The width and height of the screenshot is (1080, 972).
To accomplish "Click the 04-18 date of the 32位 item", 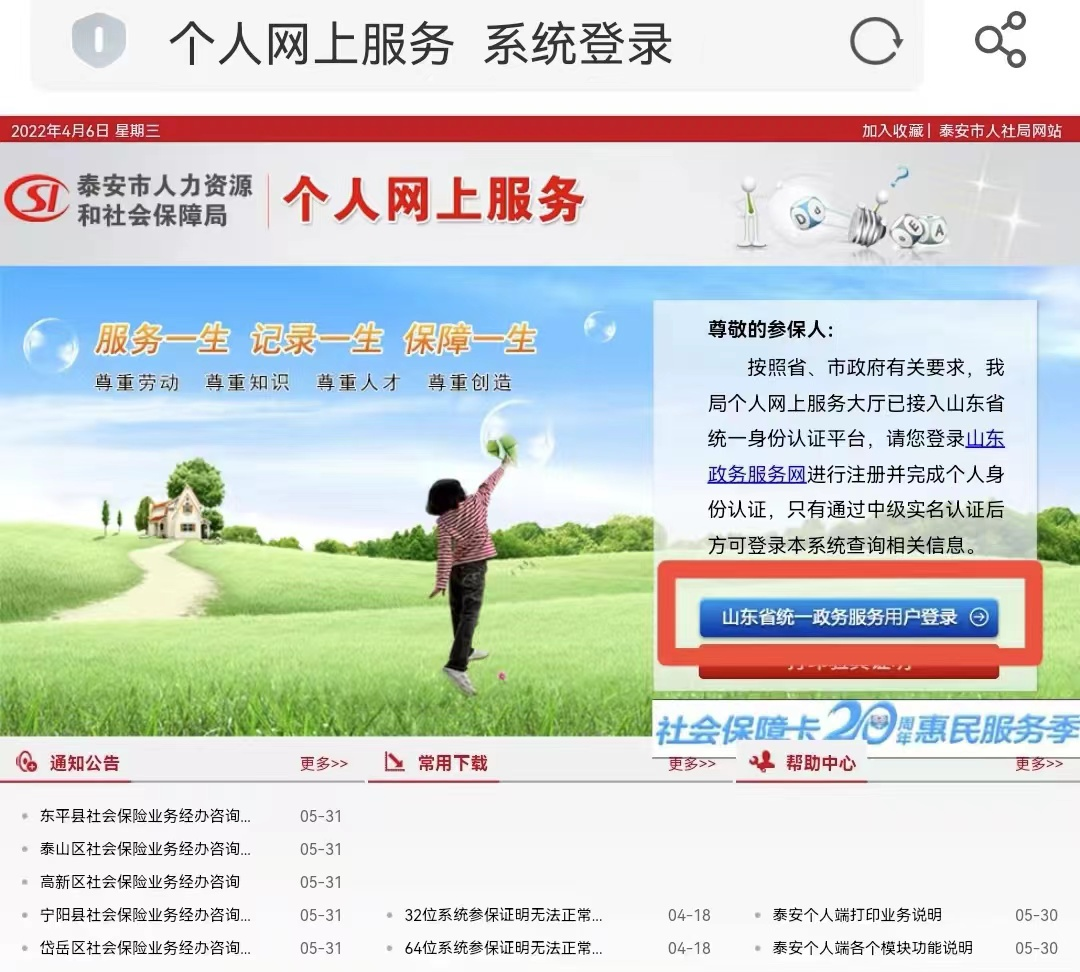I will tap(689, 915).
